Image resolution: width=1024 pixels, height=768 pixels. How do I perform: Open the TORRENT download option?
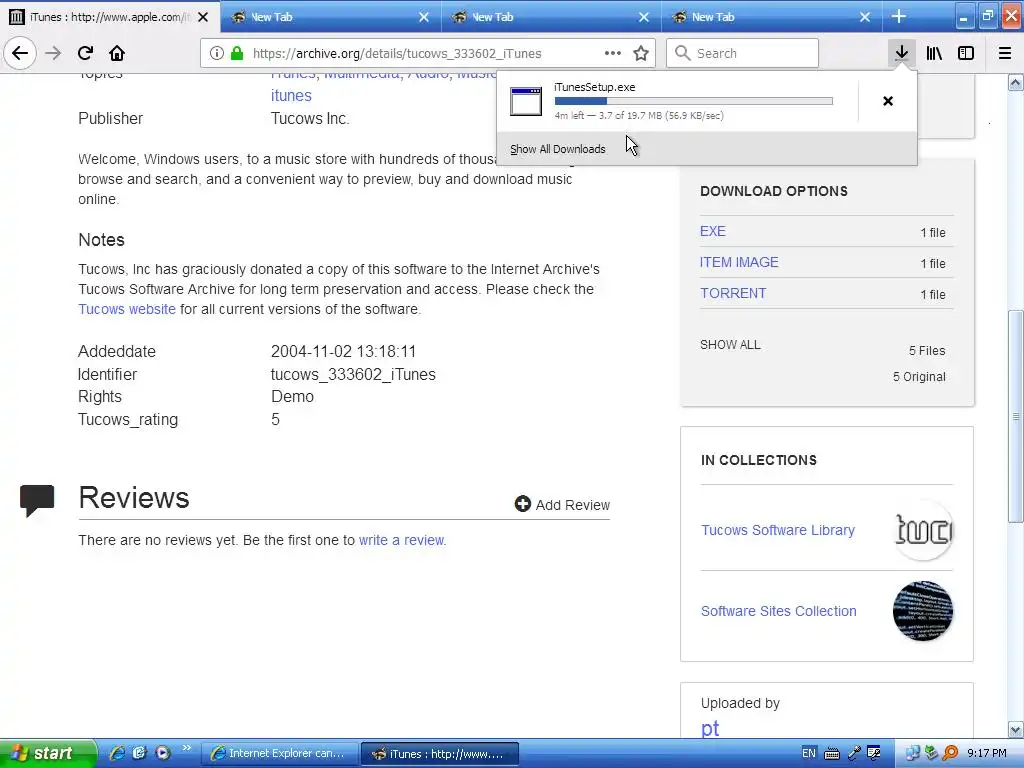pos(733,293)
